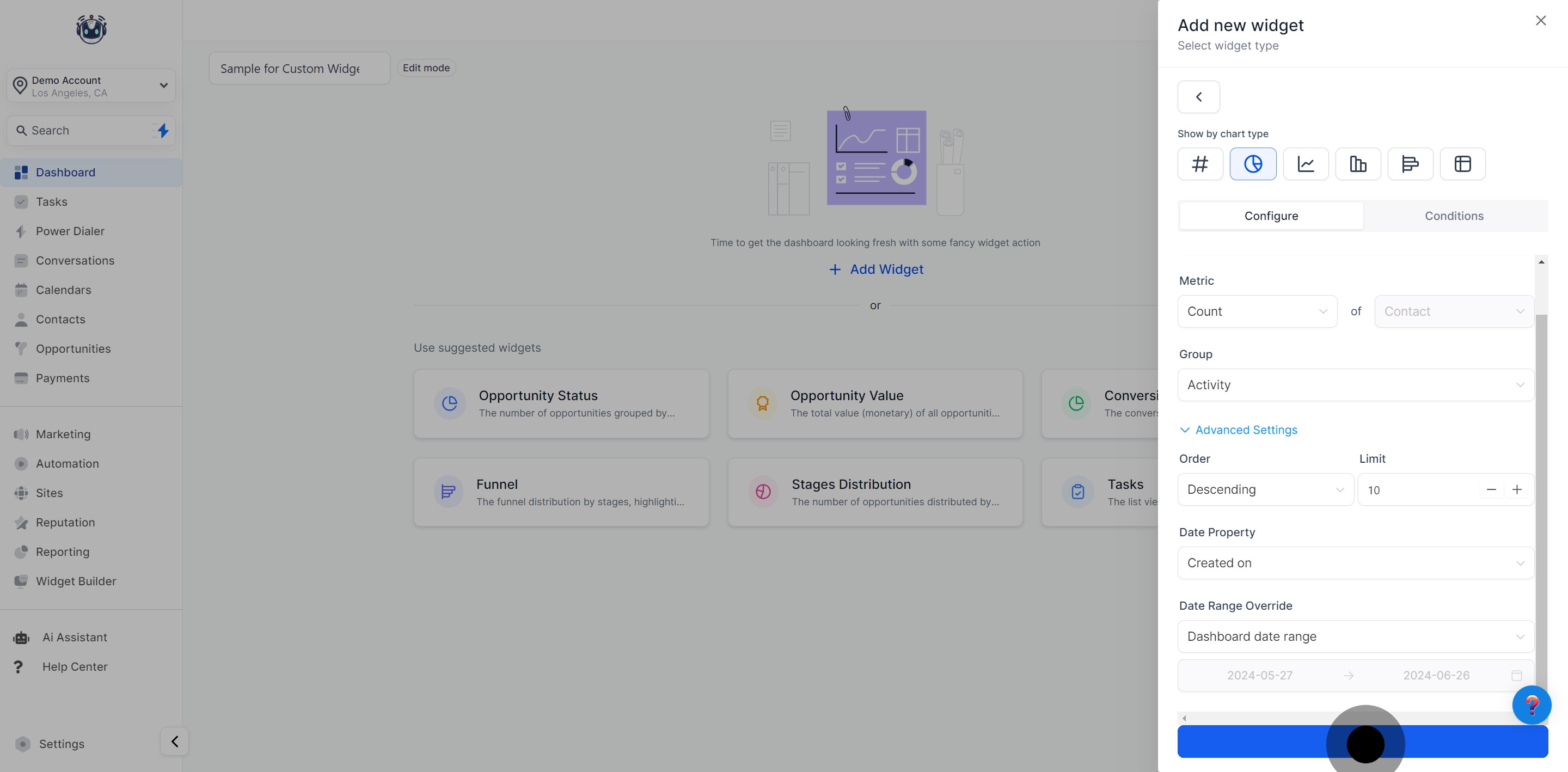1568x772 pixels.
Task: Add the Opportunity Status suggested widget
Action: click(x=561, y=403)
